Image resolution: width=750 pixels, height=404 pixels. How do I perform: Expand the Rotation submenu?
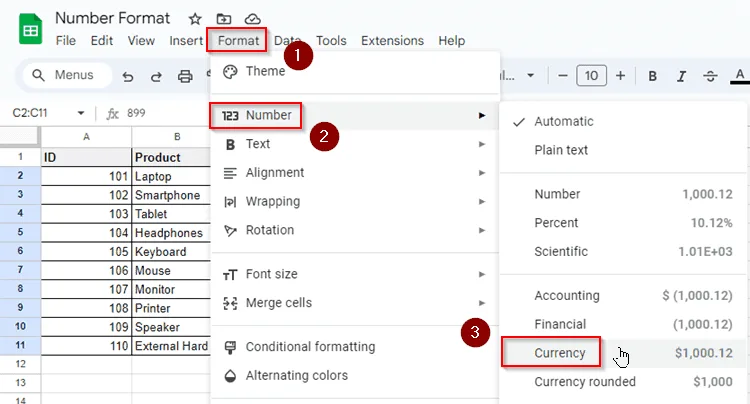(x=355, y=230)
